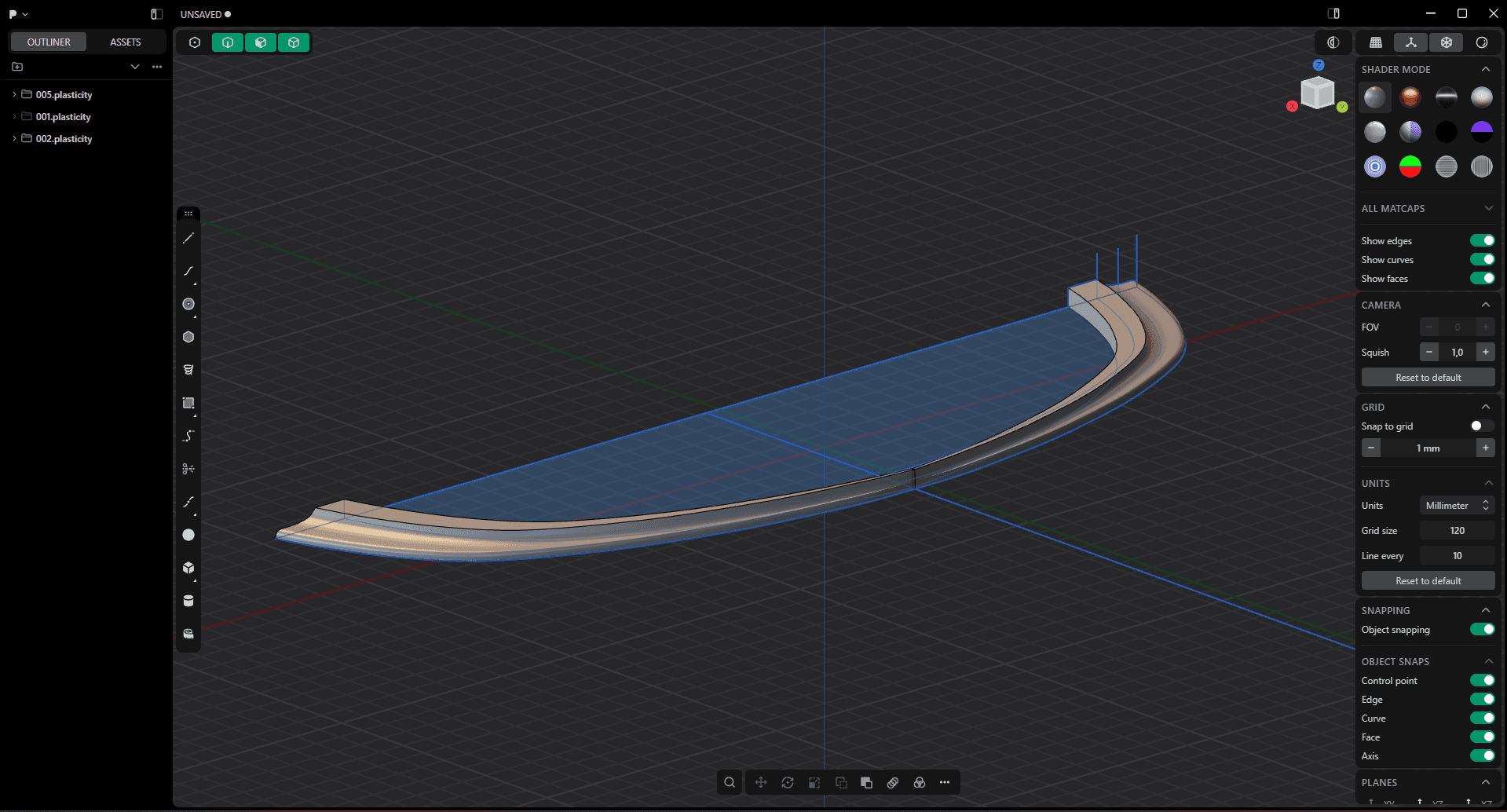This screenshot has width=1507, height=812.
Task: Turn off Show faces
Action: (x=1482, y=278)
